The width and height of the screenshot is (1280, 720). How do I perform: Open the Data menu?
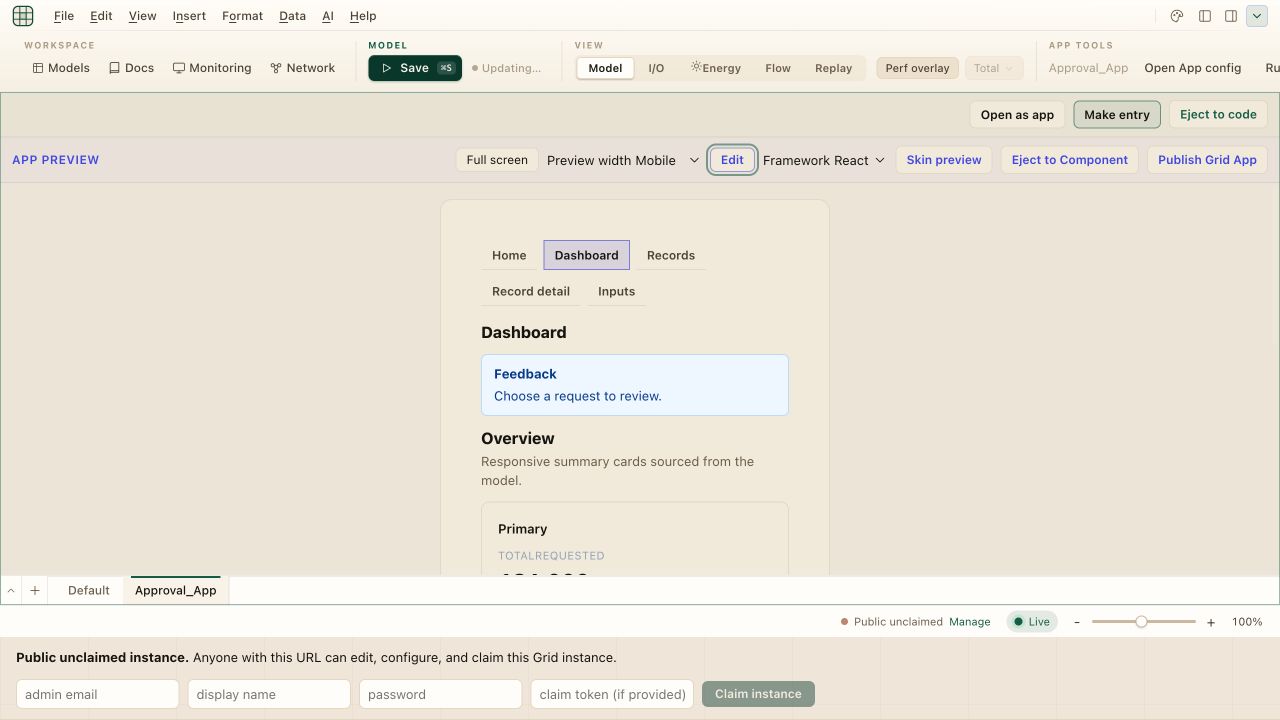292,16
